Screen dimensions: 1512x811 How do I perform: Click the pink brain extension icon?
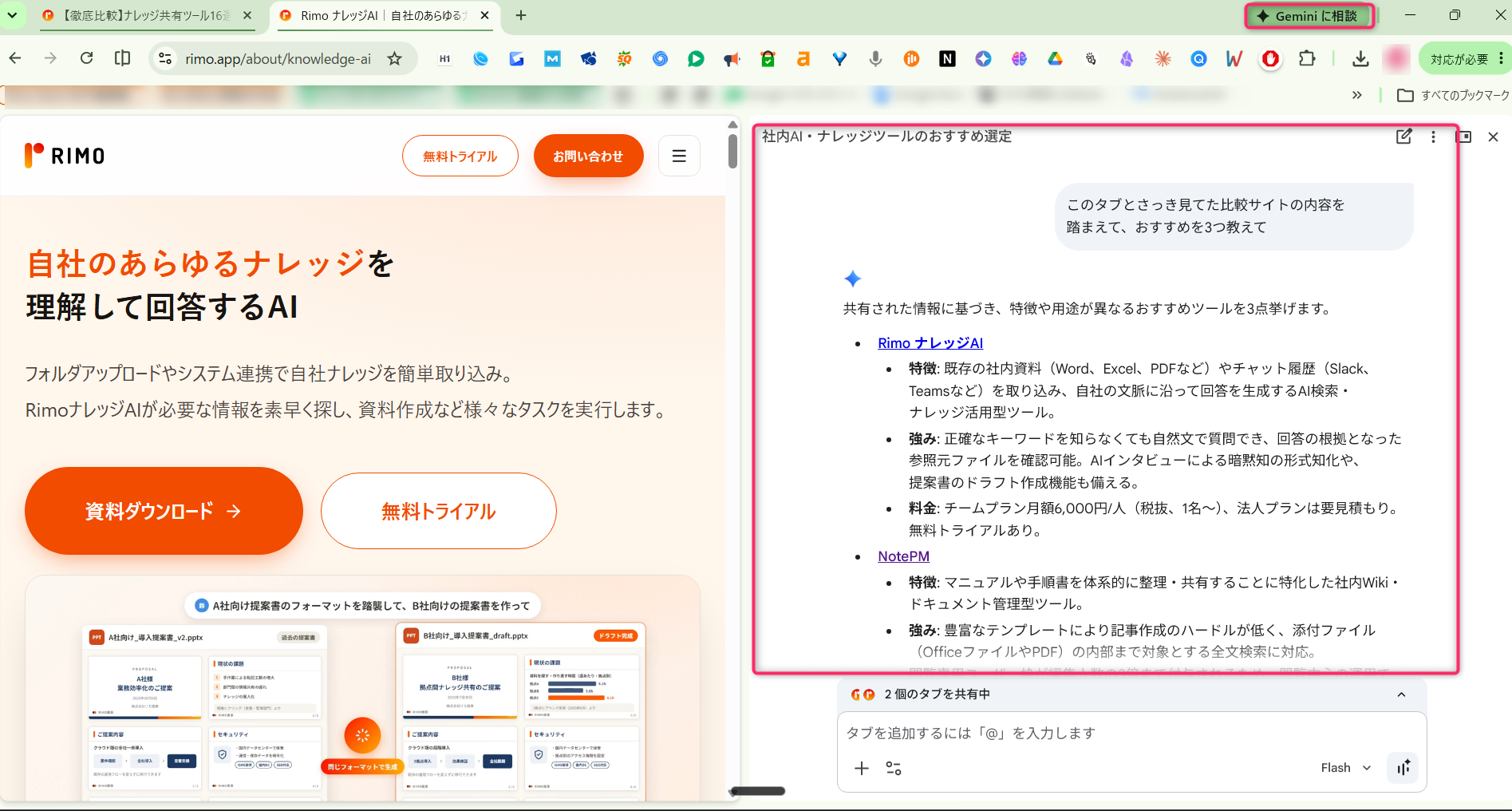click(x=1019, y=58)
